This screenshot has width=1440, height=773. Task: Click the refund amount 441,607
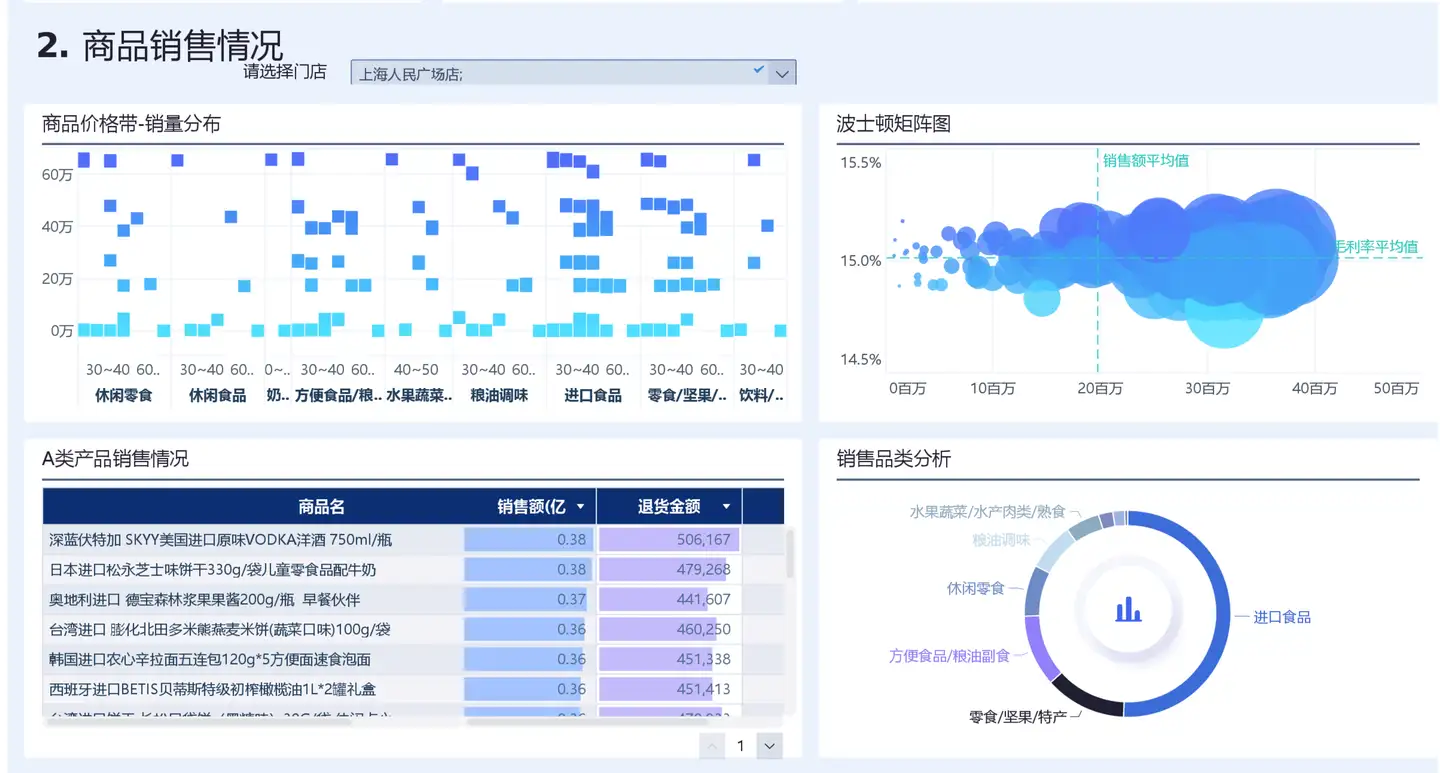click(704, 599)
